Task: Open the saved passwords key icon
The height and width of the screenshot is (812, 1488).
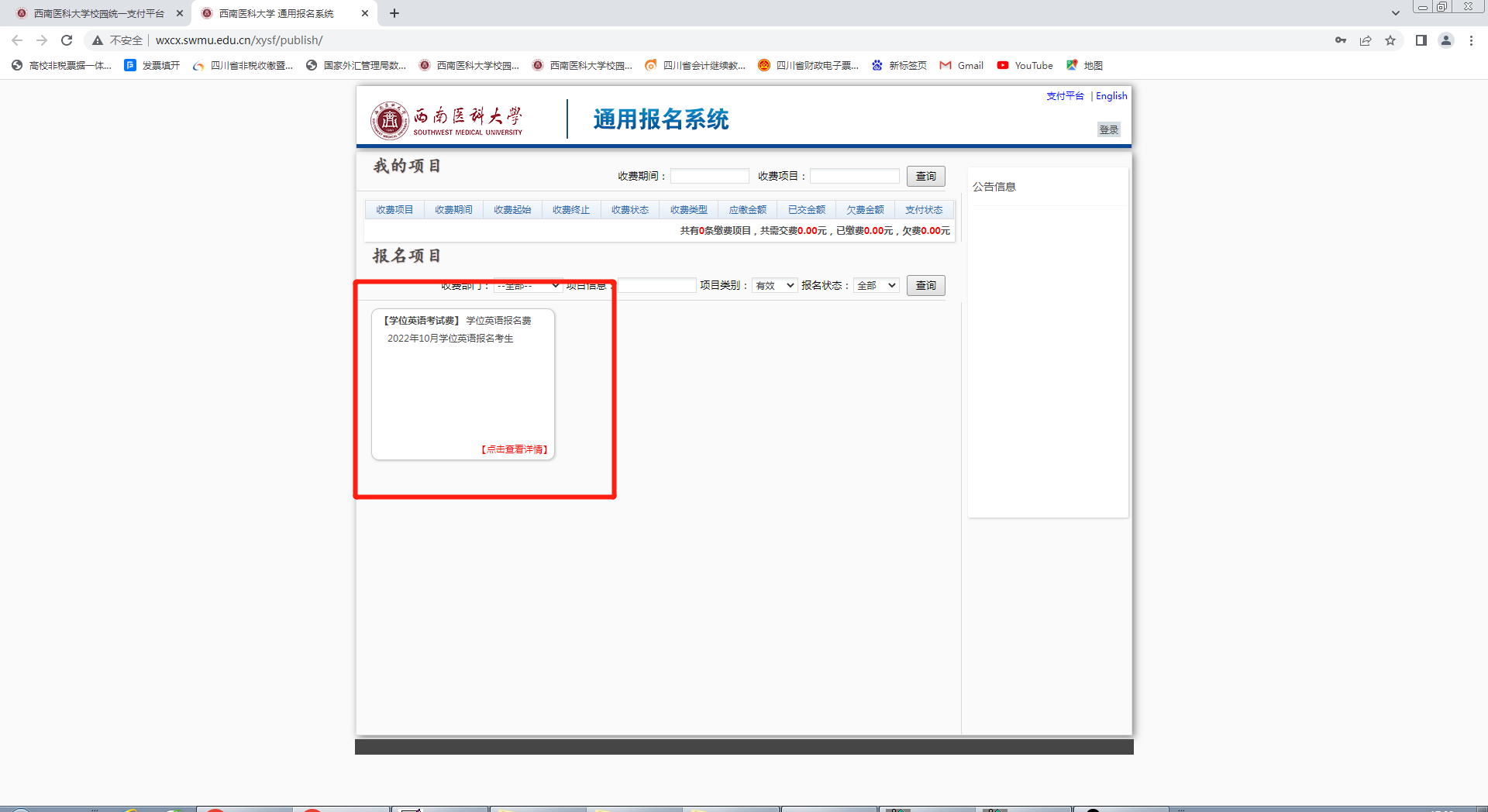Action: coord(1341,40)
